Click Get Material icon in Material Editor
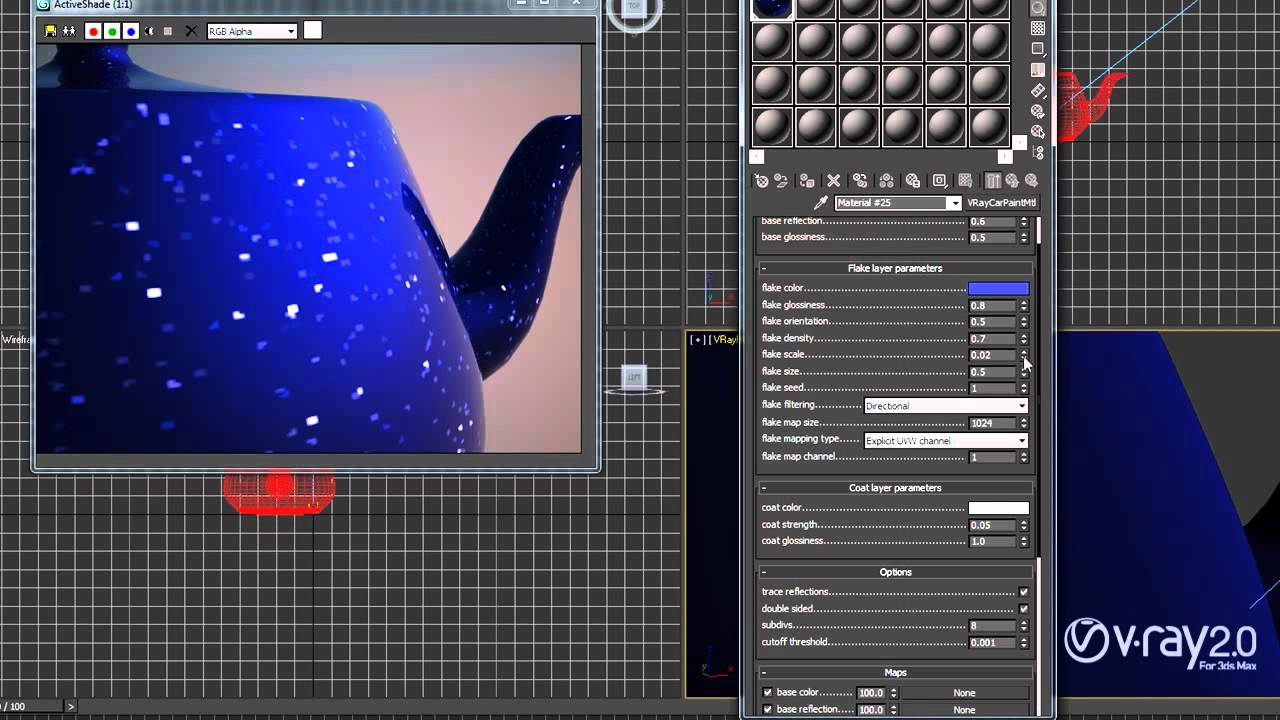This screenshot has width=1280, height=720. point(762,181)
